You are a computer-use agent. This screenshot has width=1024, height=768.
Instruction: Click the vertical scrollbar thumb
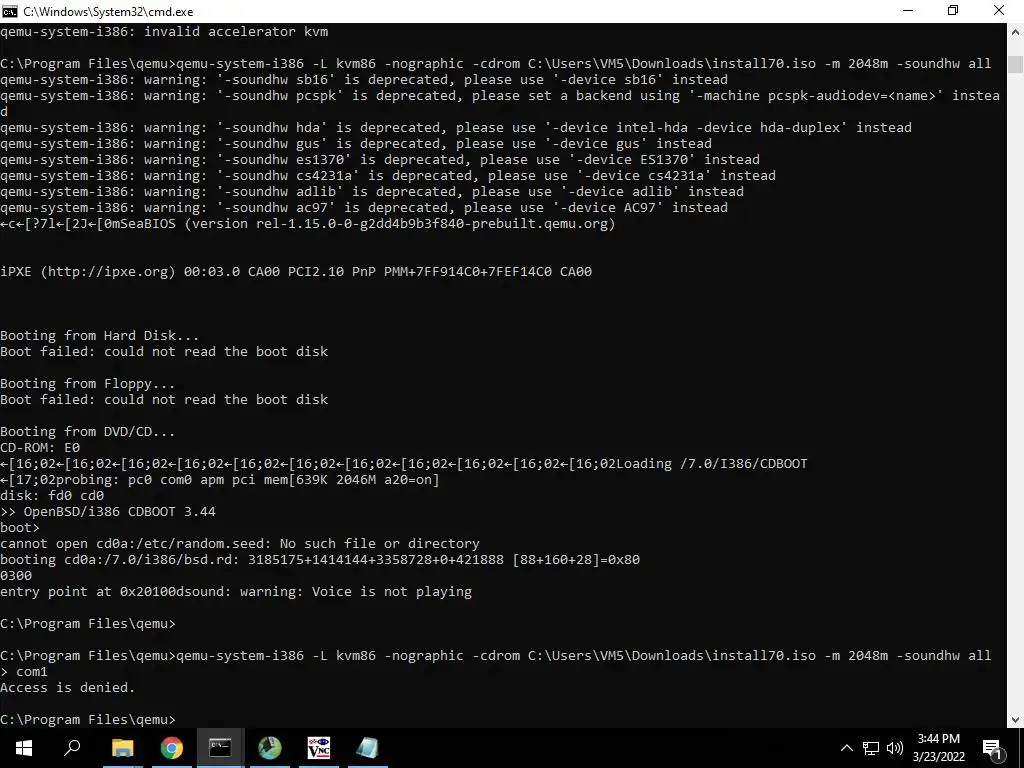(1016, 65)
